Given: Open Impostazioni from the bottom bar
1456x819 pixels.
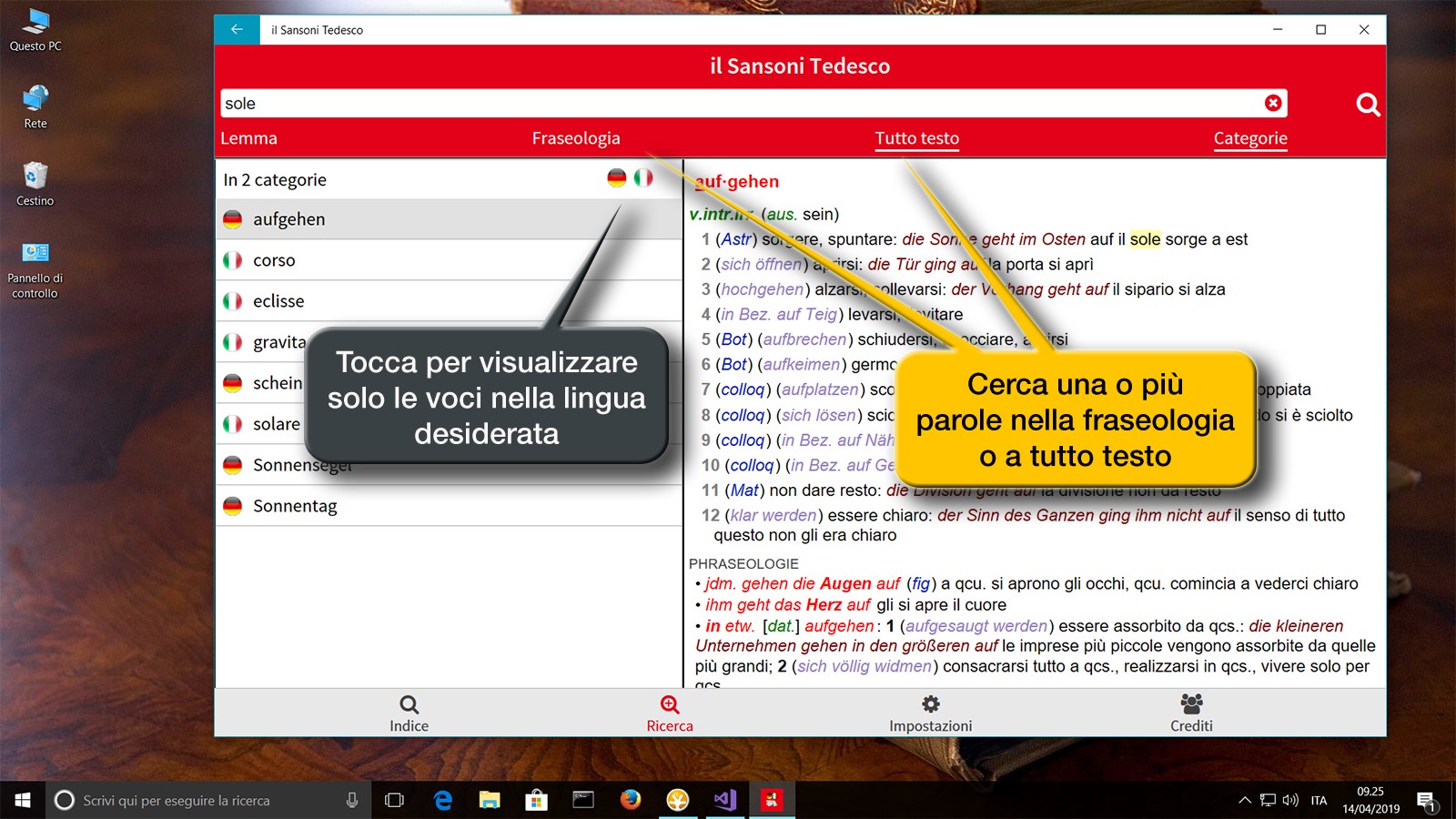Looking at the screenshot, I should tap(931, 713).
